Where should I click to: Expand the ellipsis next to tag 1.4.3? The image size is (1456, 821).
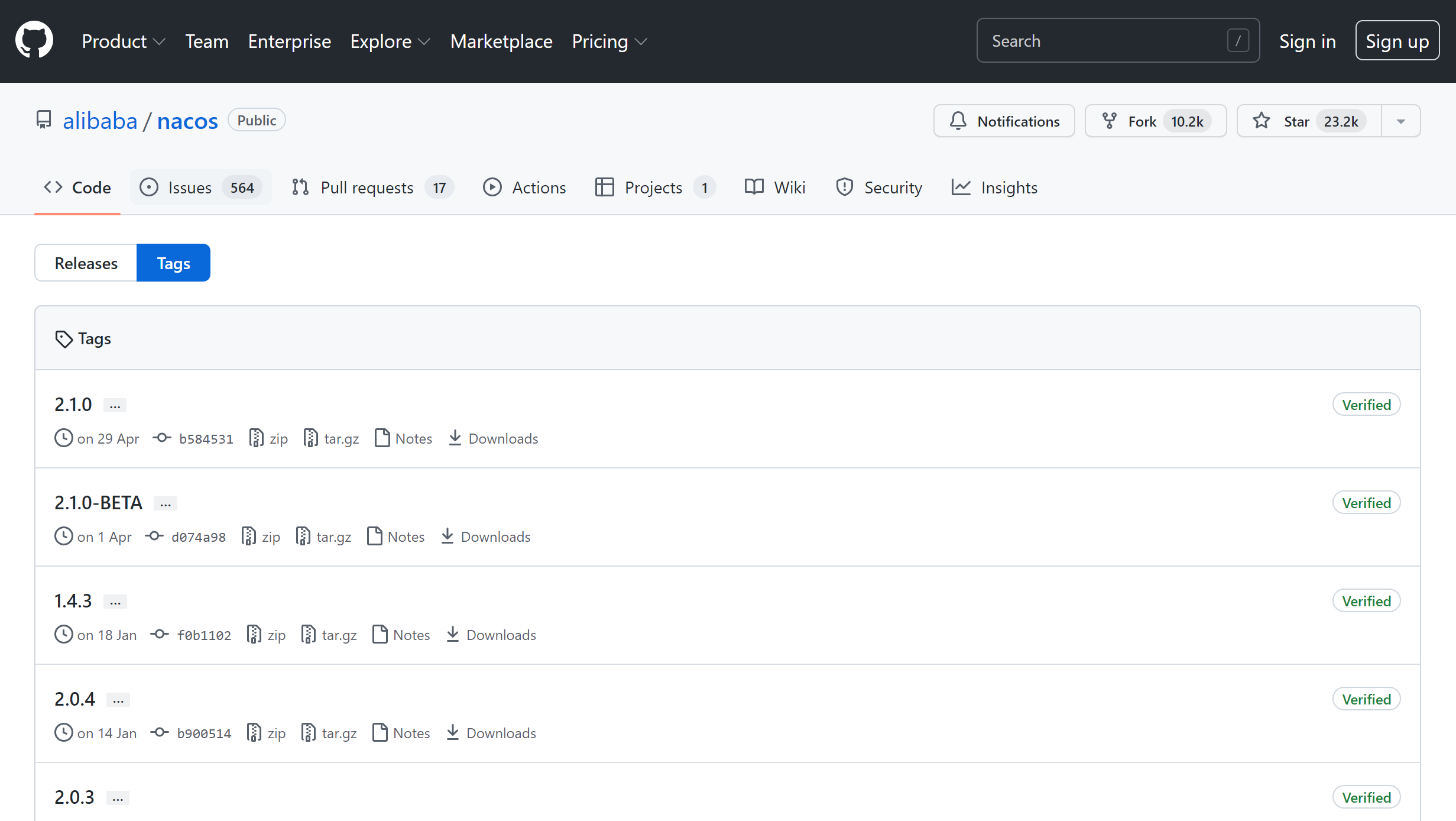pyautogui.click(x=115, y=602)
